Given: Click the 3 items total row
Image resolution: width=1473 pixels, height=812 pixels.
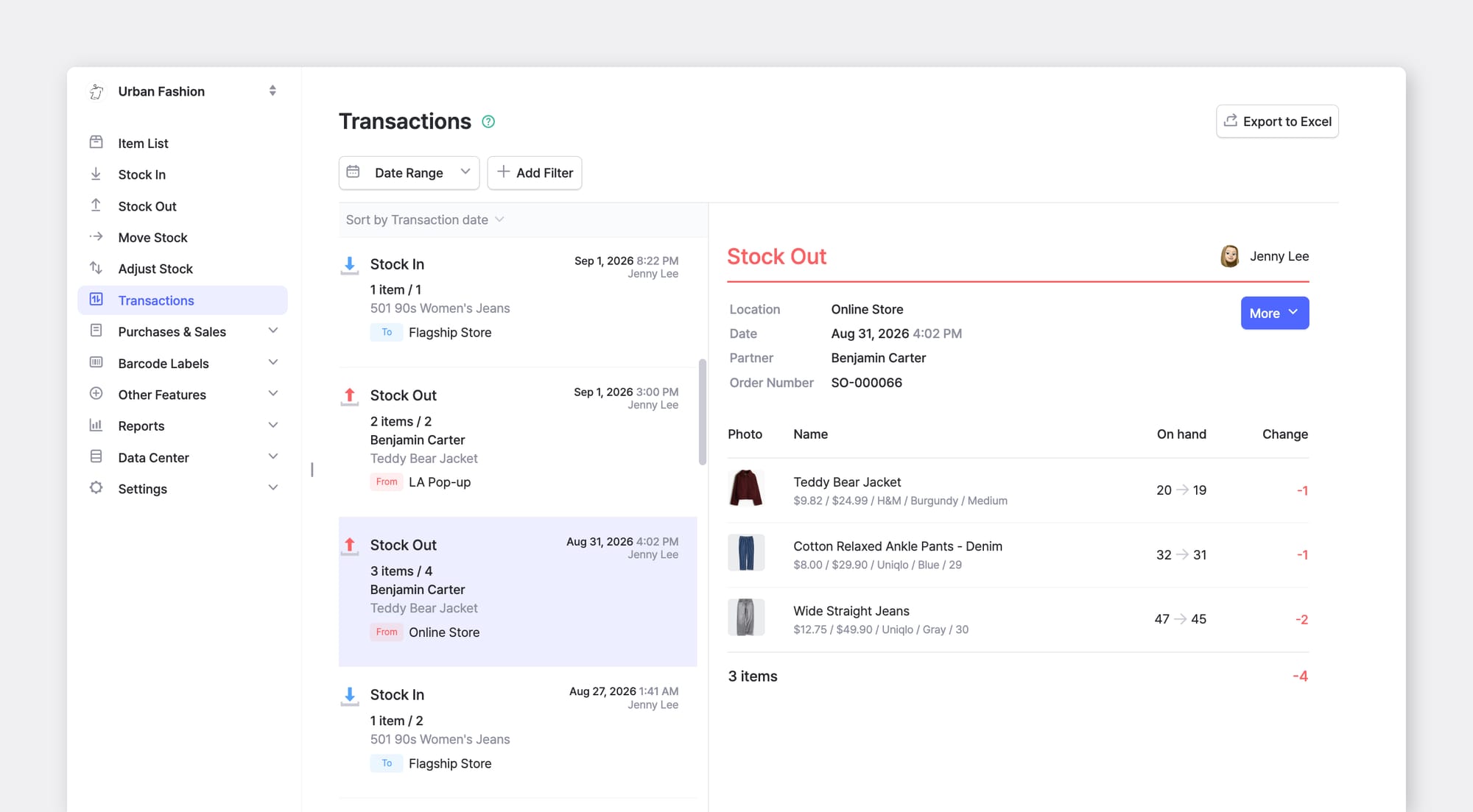Looking at the screenshot, I should [1018, 676].
